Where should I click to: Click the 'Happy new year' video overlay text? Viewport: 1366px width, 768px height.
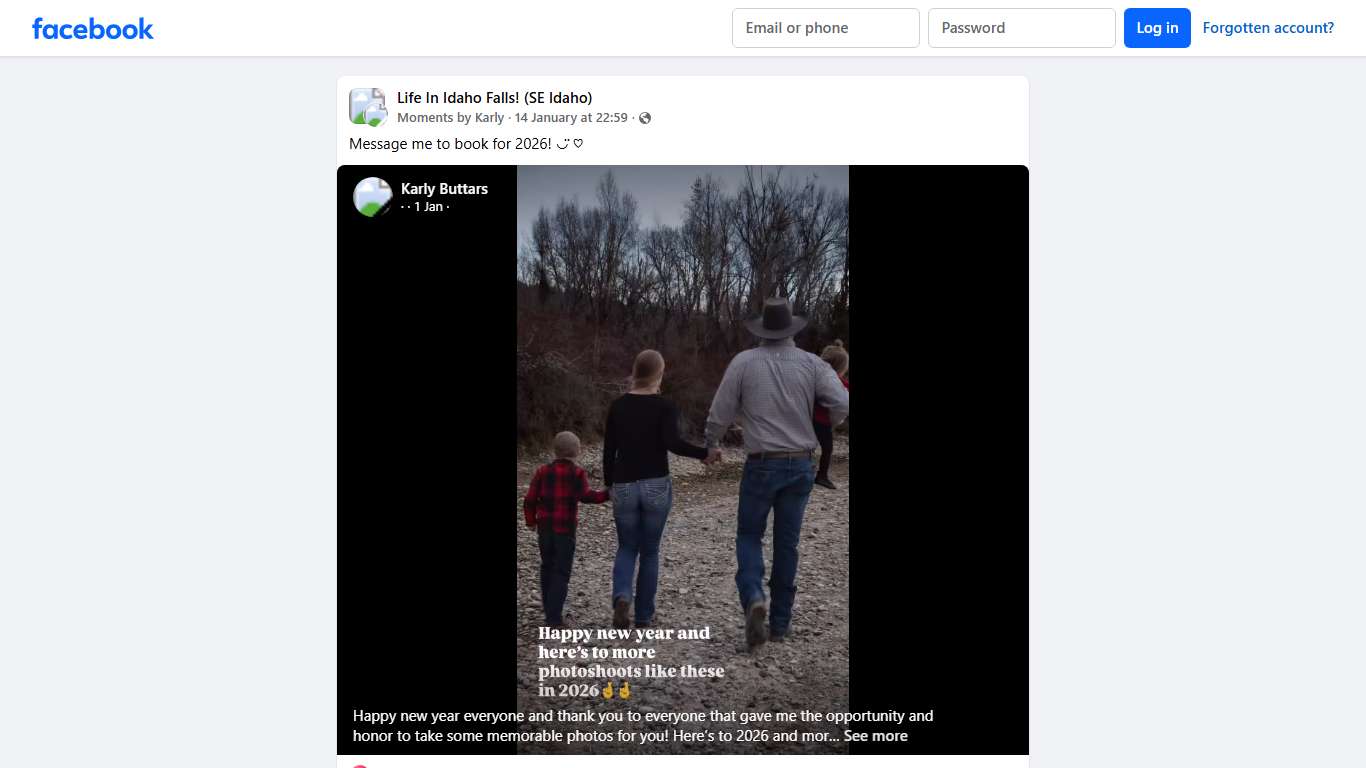624,652
